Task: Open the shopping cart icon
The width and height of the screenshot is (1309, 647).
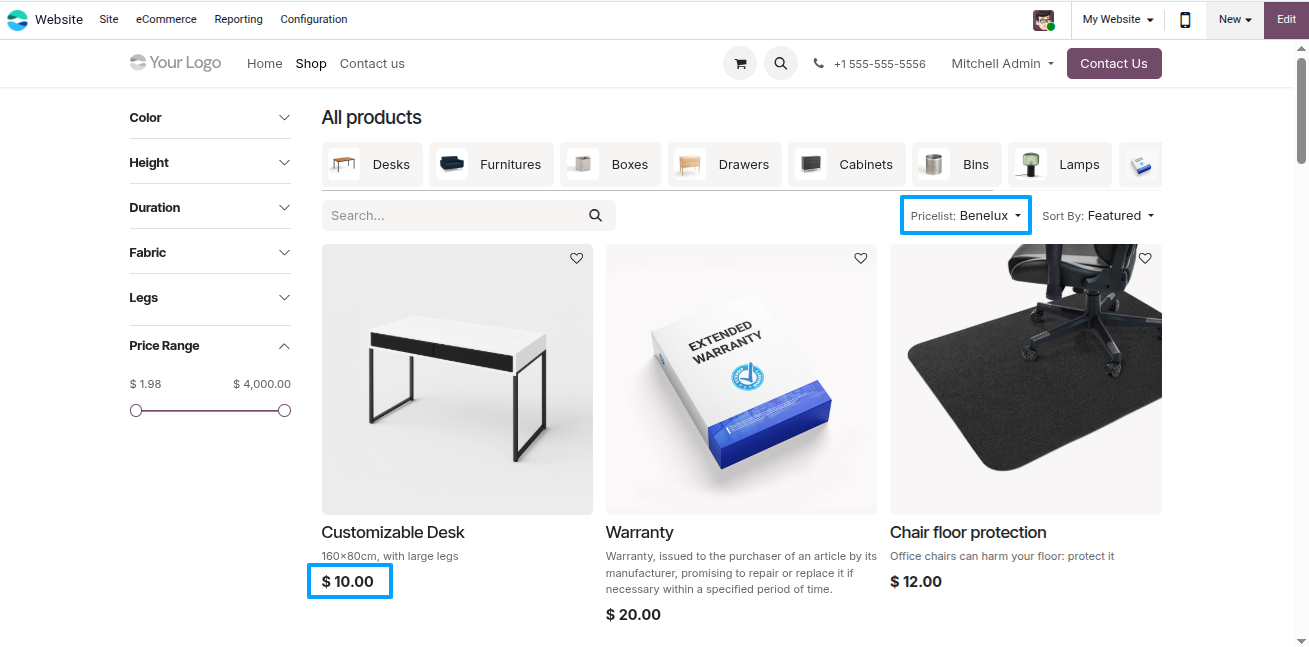Action: (740, 63)
